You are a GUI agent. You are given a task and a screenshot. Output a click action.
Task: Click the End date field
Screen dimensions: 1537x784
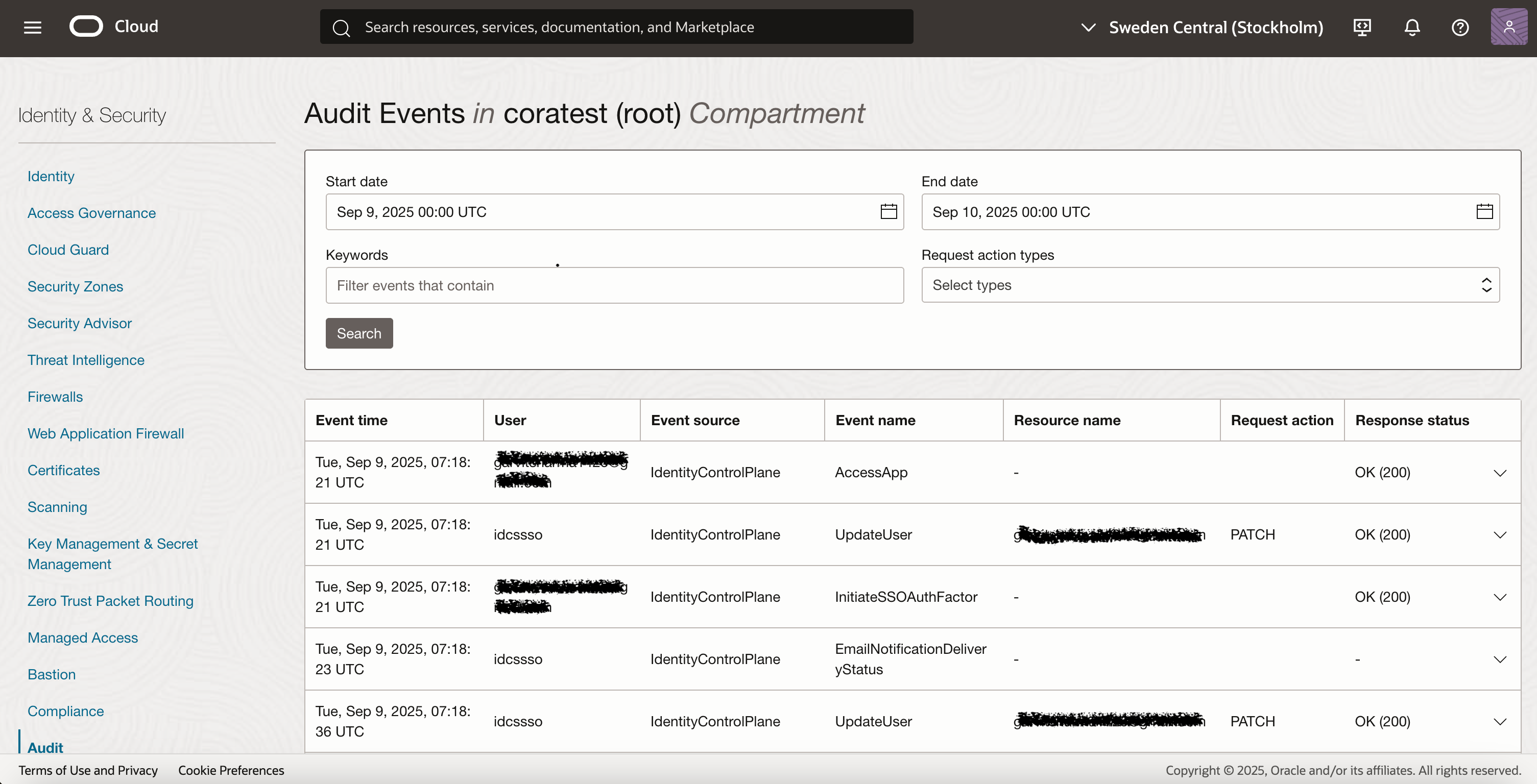click(1210, 212)
